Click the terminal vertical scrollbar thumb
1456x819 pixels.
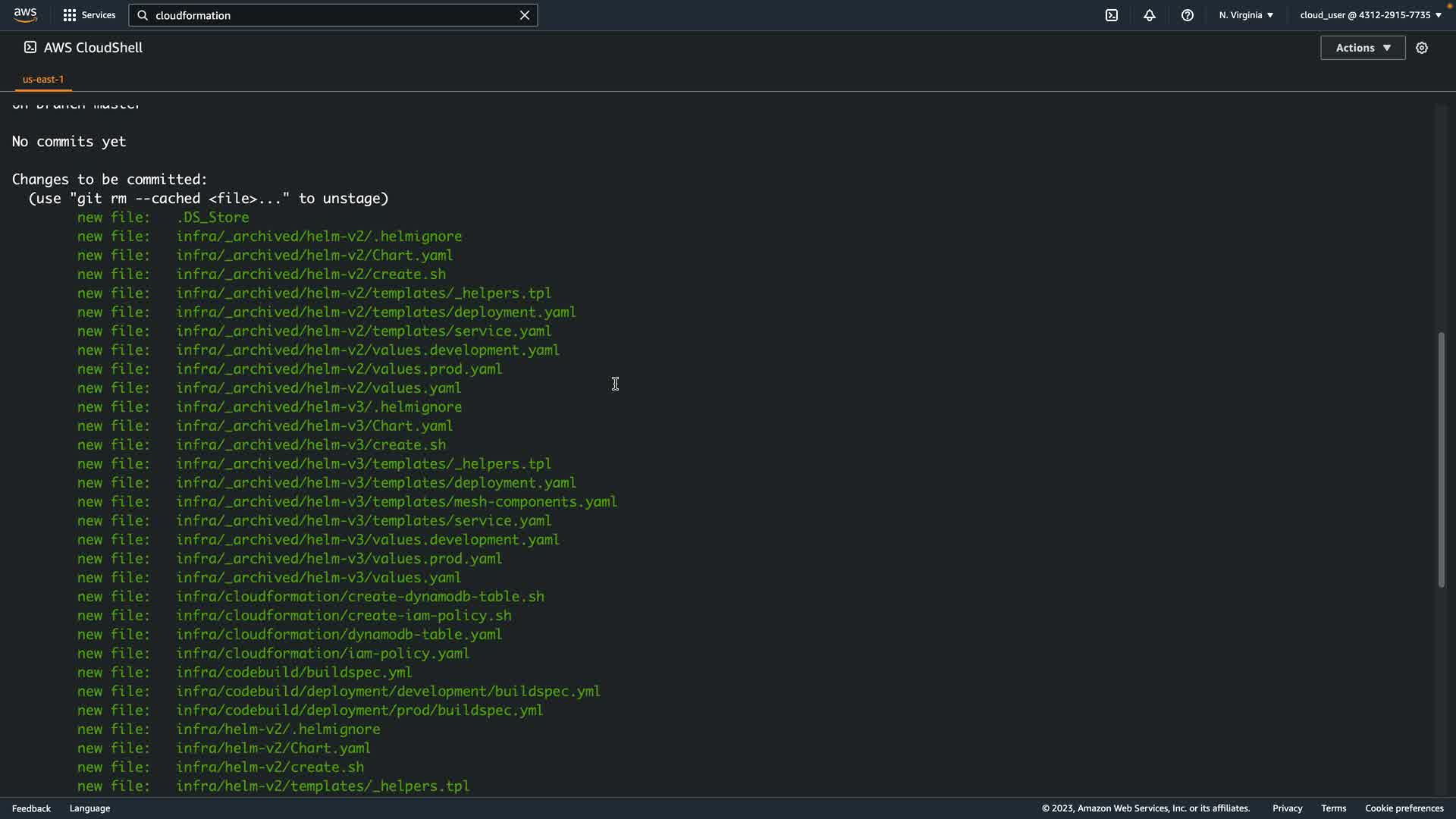pyautogui.click(x=1442, y=459)
